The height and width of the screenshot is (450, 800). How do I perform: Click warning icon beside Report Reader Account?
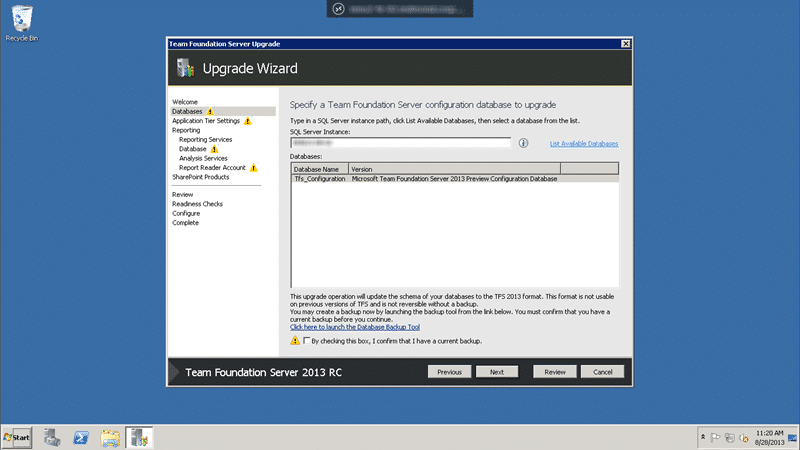click(x=254, y=168)
